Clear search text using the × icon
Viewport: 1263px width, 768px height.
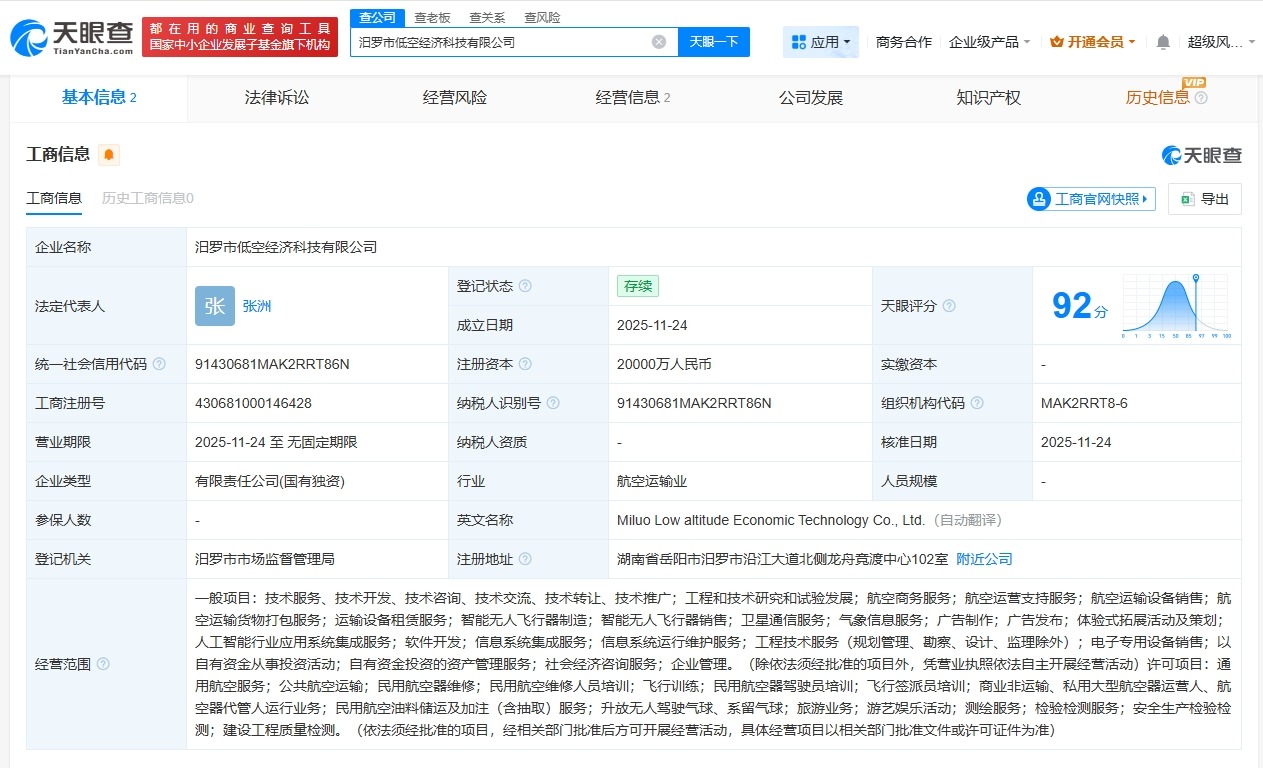(x=658, y=40)
